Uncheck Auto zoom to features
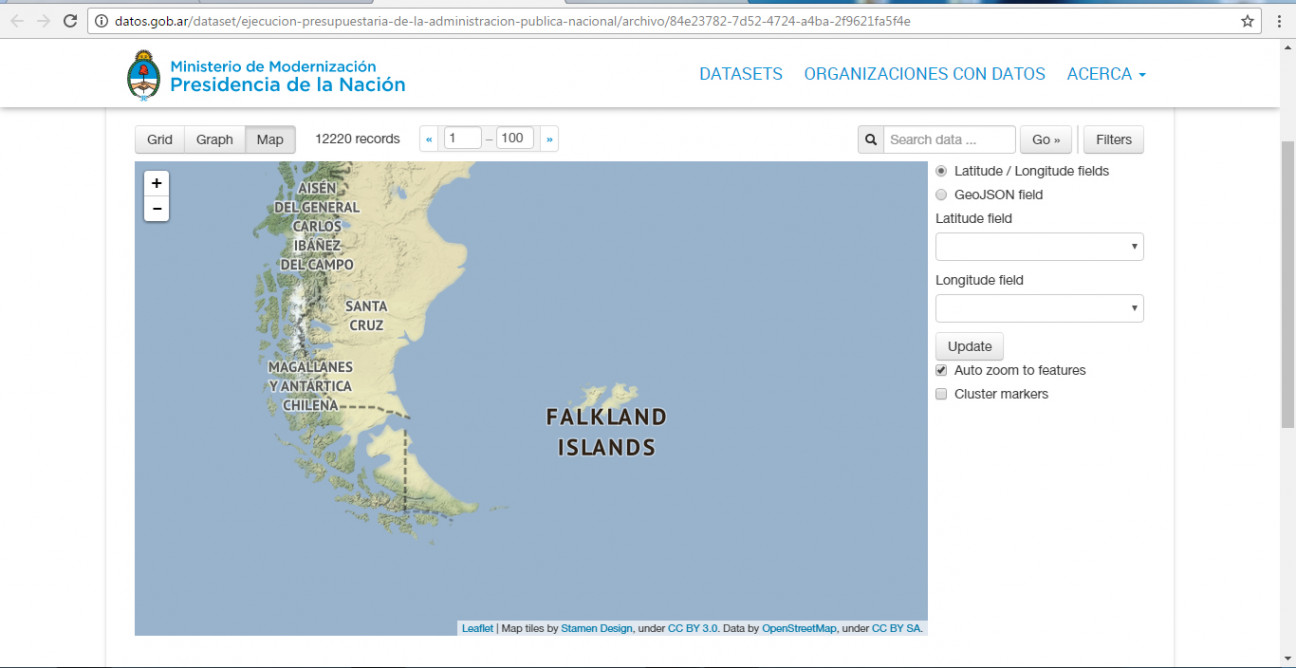This screenshot has height=668, width=1296. (941, 370)
